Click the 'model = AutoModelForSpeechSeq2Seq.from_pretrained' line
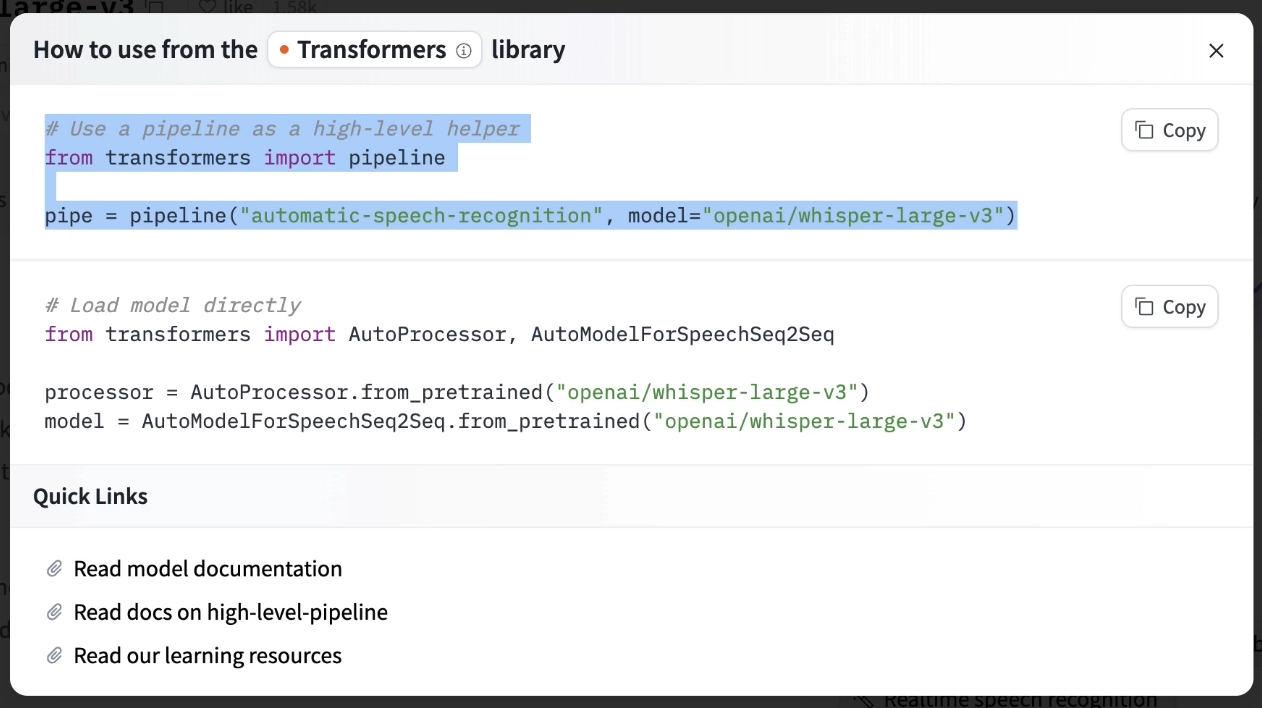This screenshot has width=1262, height=708. pyautogui.click(x=506, y=421)
